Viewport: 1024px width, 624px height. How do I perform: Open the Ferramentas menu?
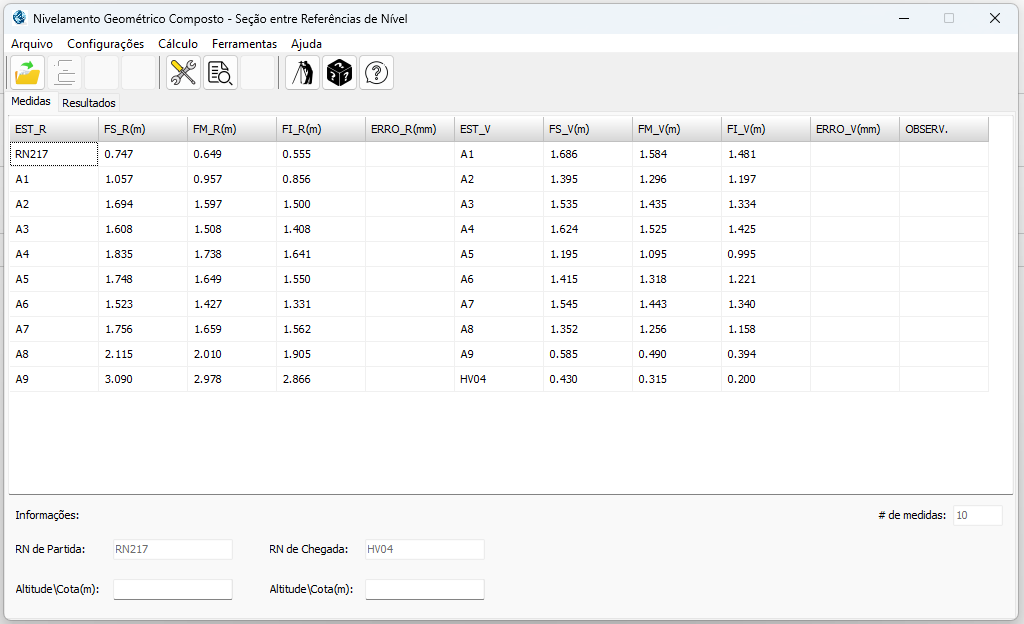click(244, 44)
